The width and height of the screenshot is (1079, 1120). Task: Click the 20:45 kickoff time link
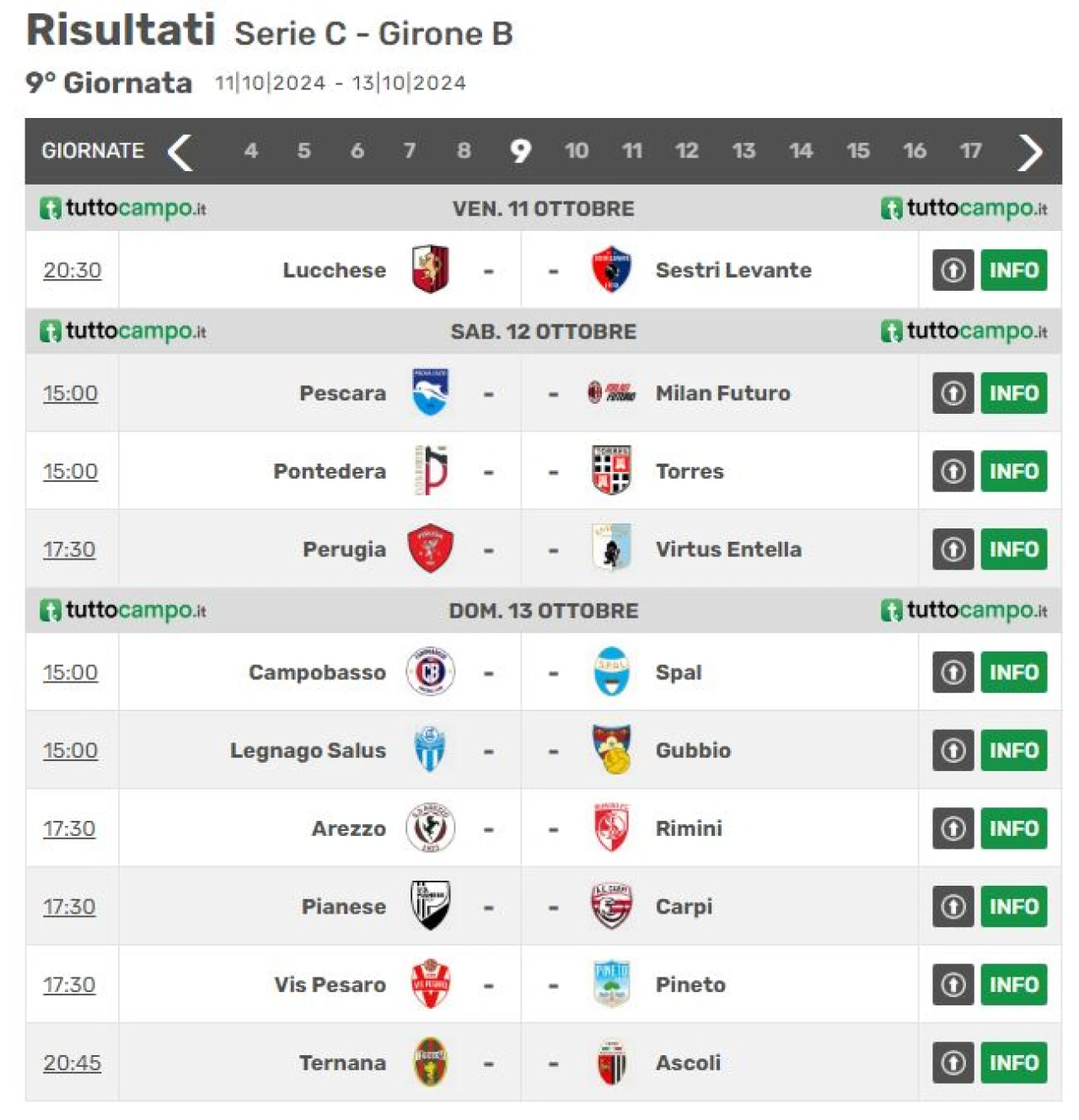pos(72,1063)
